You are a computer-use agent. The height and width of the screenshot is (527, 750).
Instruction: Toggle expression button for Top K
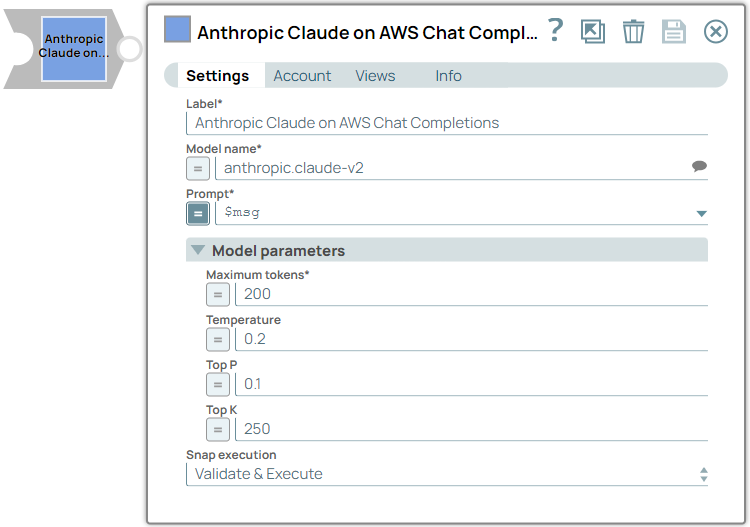(x=218, y=429)
